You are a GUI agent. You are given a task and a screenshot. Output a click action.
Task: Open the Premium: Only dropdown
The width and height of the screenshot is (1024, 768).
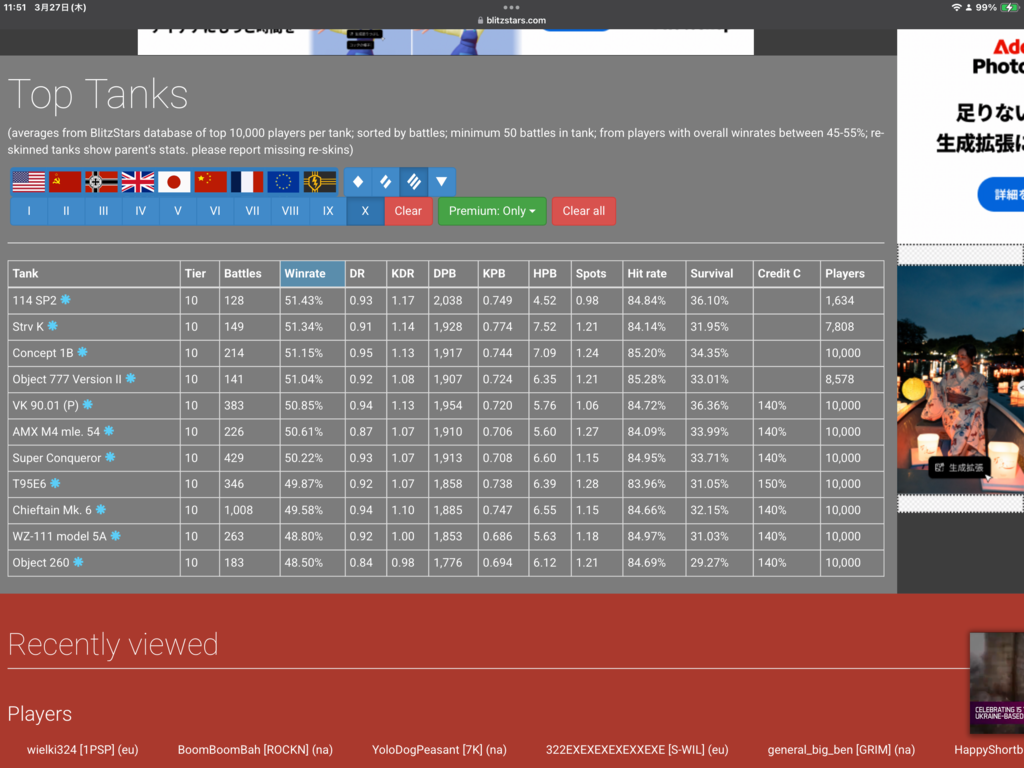[x=492, y=211]
